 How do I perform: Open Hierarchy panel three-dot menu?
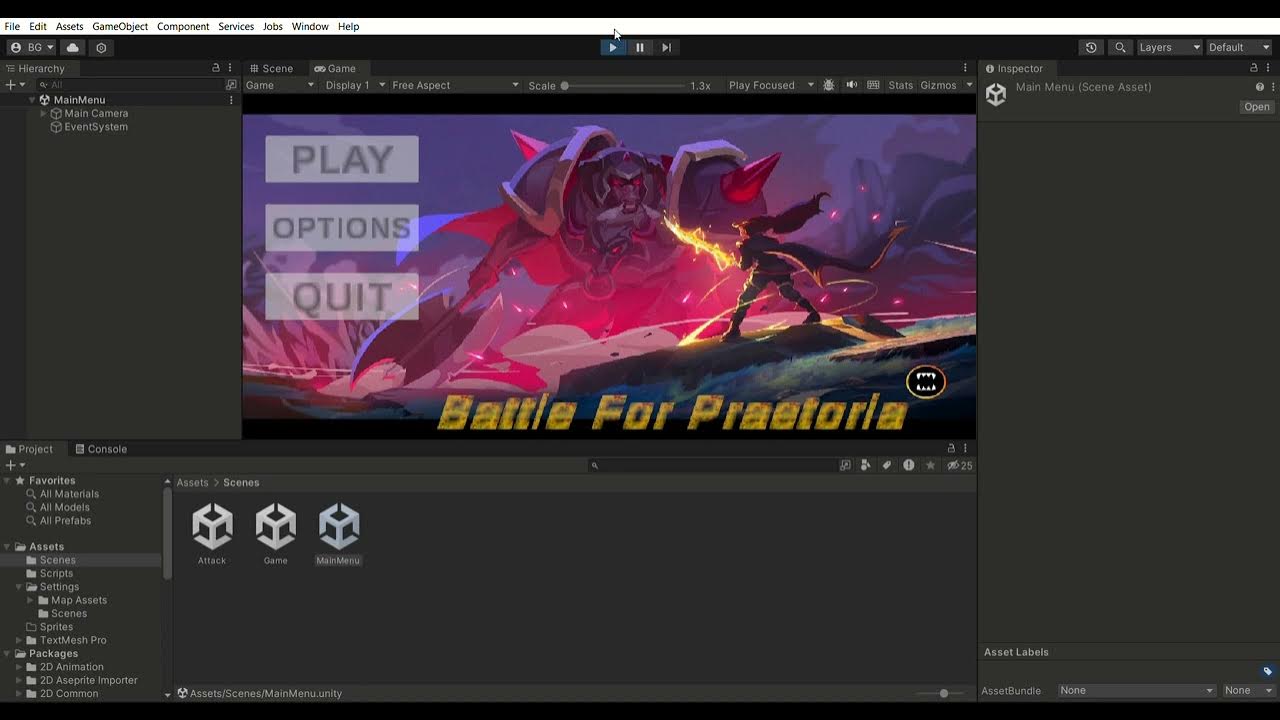pos(231,68)
